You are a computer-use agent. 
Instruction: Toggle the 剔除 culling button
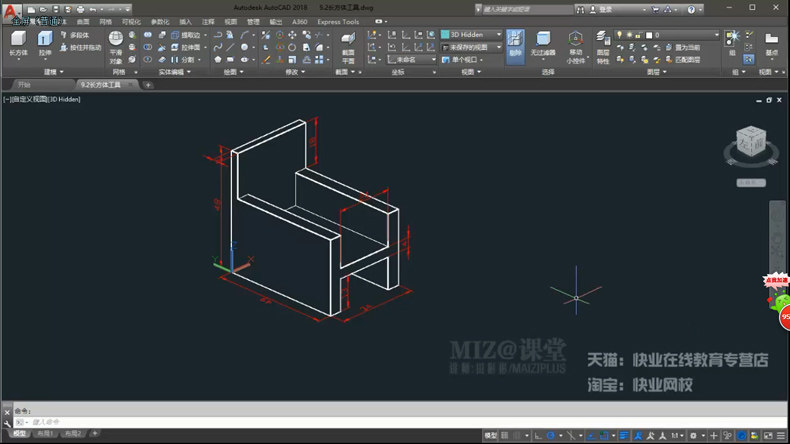tap(514, 45)
